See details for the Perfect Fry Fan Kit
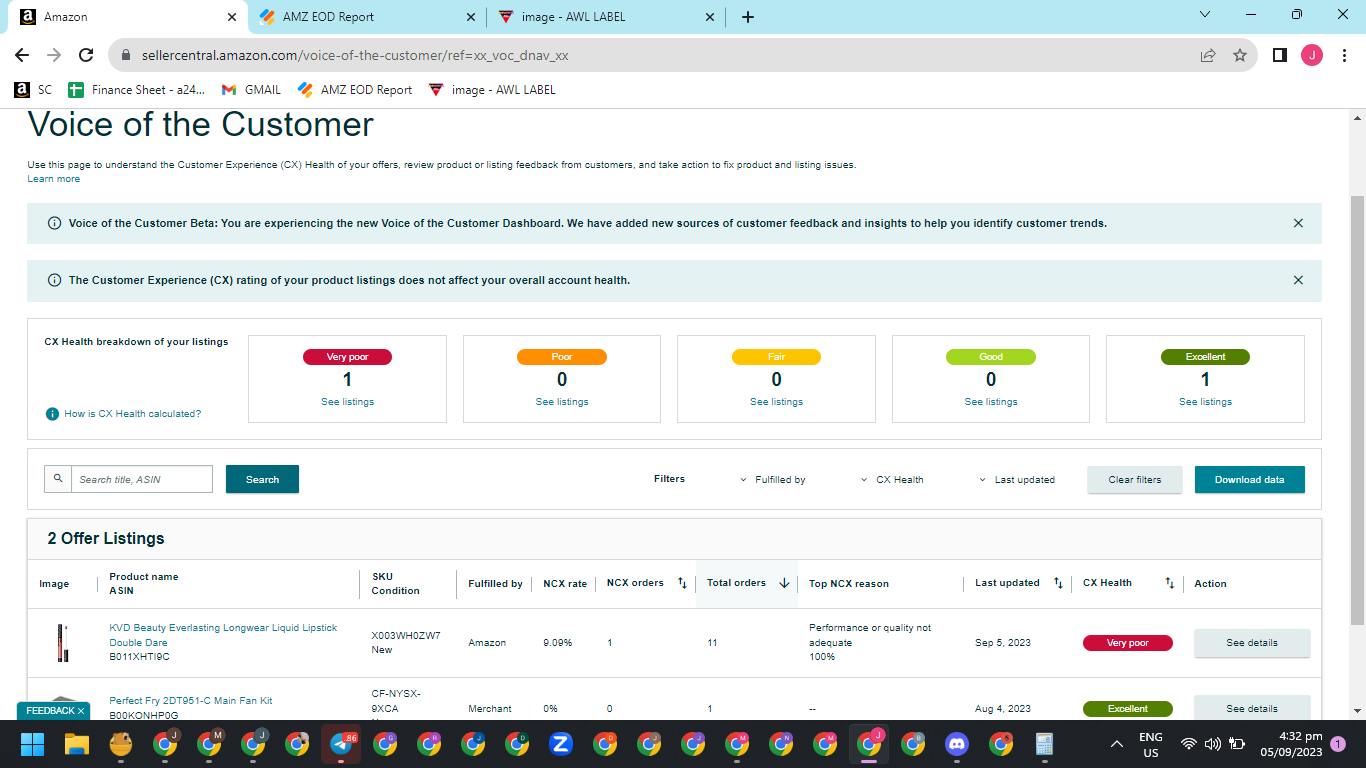Viewport: 1366px width, 768px height. point(1252,708)
